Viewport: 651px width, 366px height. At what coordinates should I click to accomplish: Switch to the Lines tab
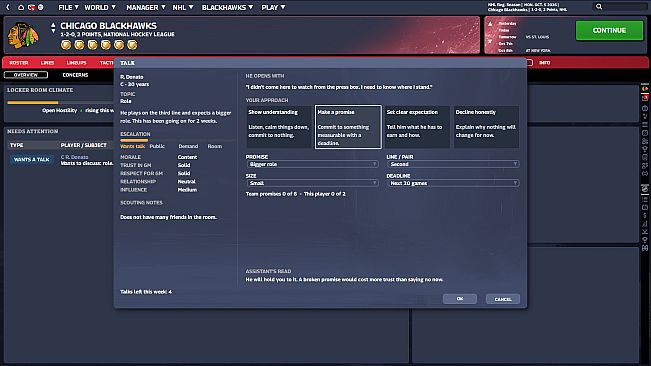pyautogui.click(x=47, y=63)
